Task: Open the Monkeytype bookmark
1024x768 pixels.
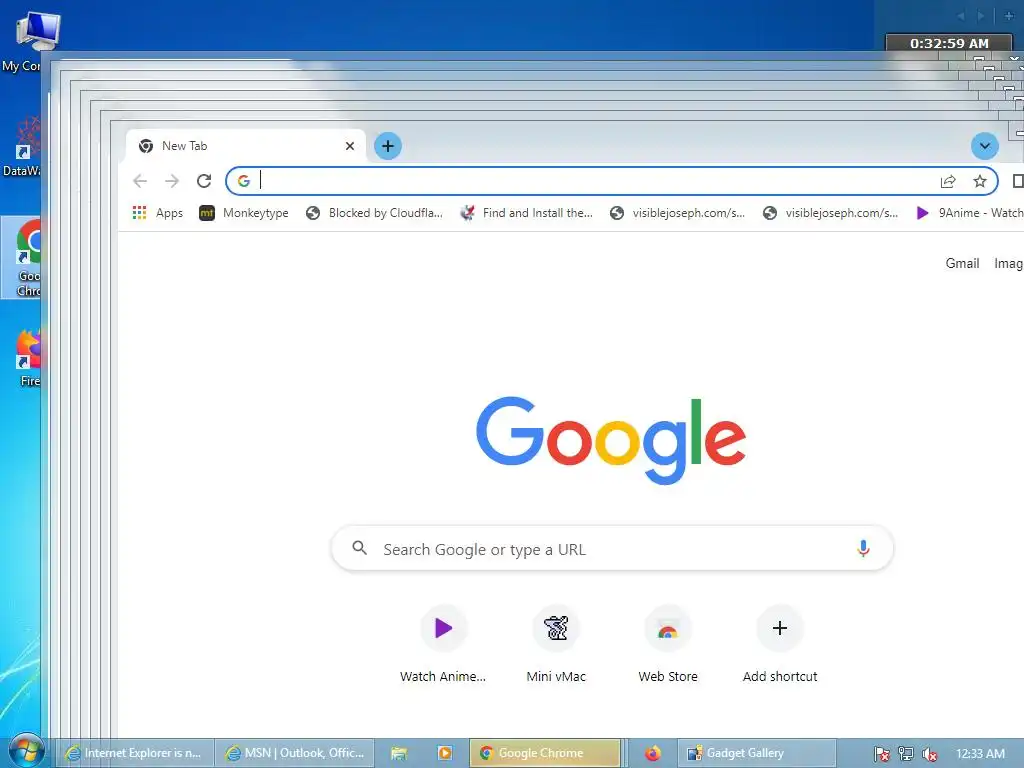Action: point(244,213)
